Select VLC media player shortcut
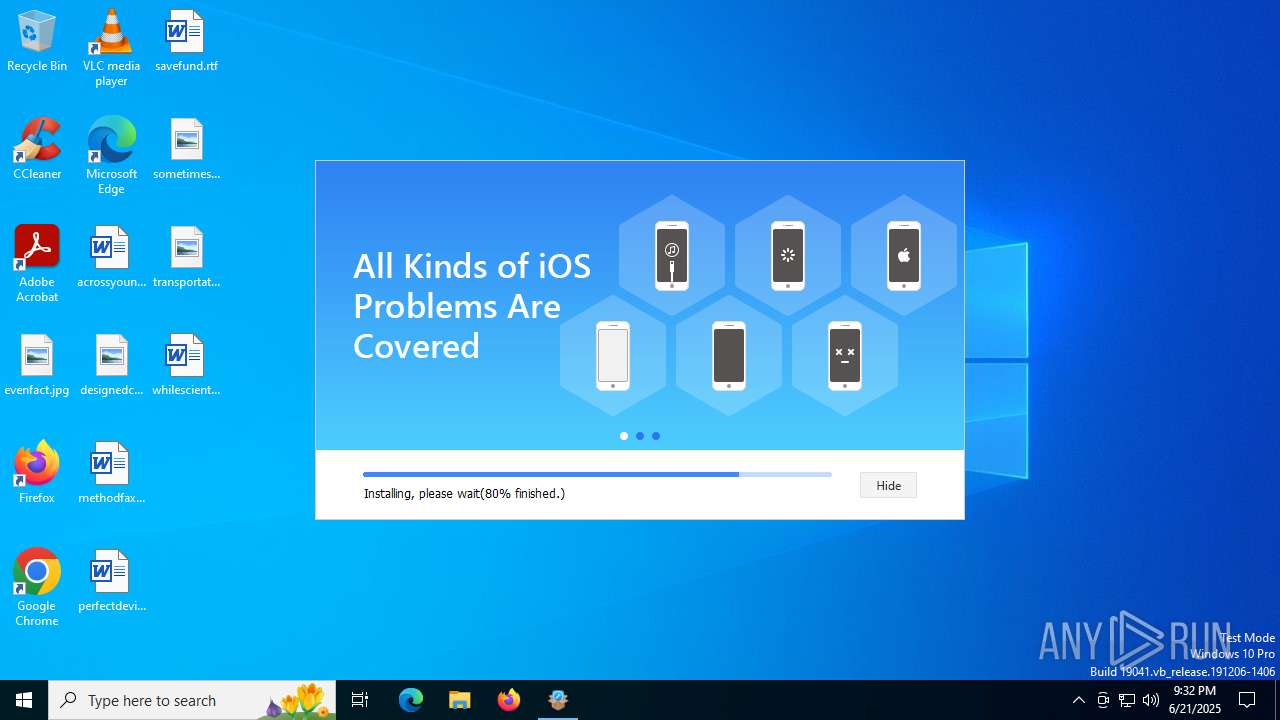The width and height of the screenshot is (1280, 720). tap(111, 48)
